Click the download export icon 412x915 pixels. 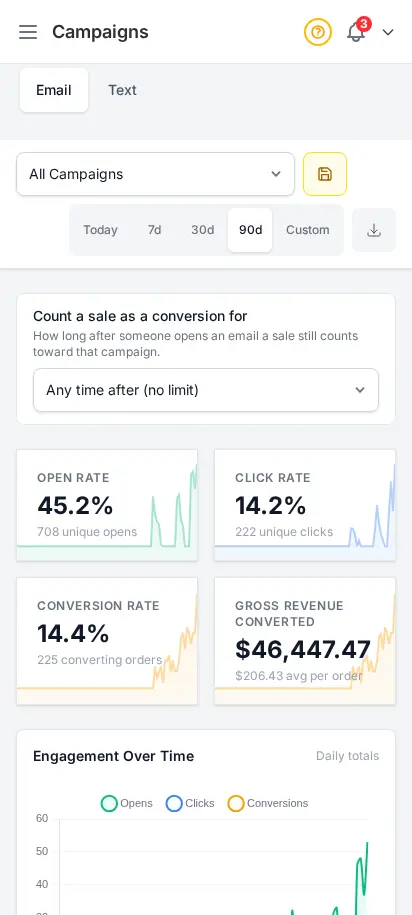374,230
